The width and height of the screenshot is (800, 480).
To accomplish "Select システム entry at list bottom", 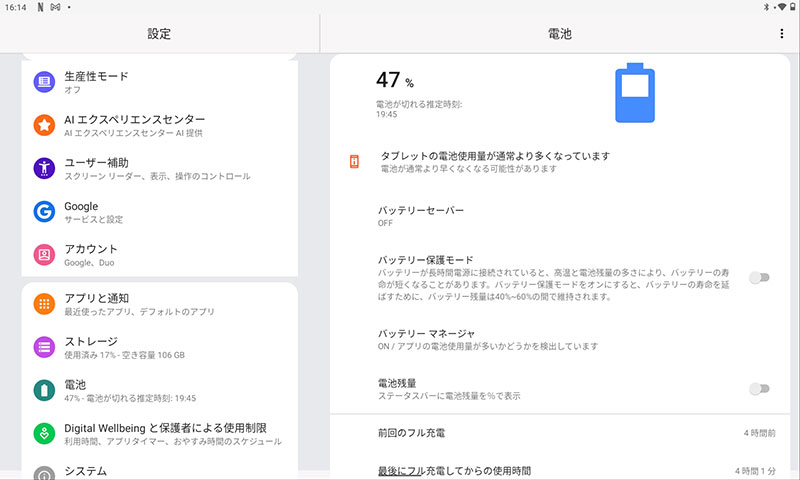I will tap(160, 471).
